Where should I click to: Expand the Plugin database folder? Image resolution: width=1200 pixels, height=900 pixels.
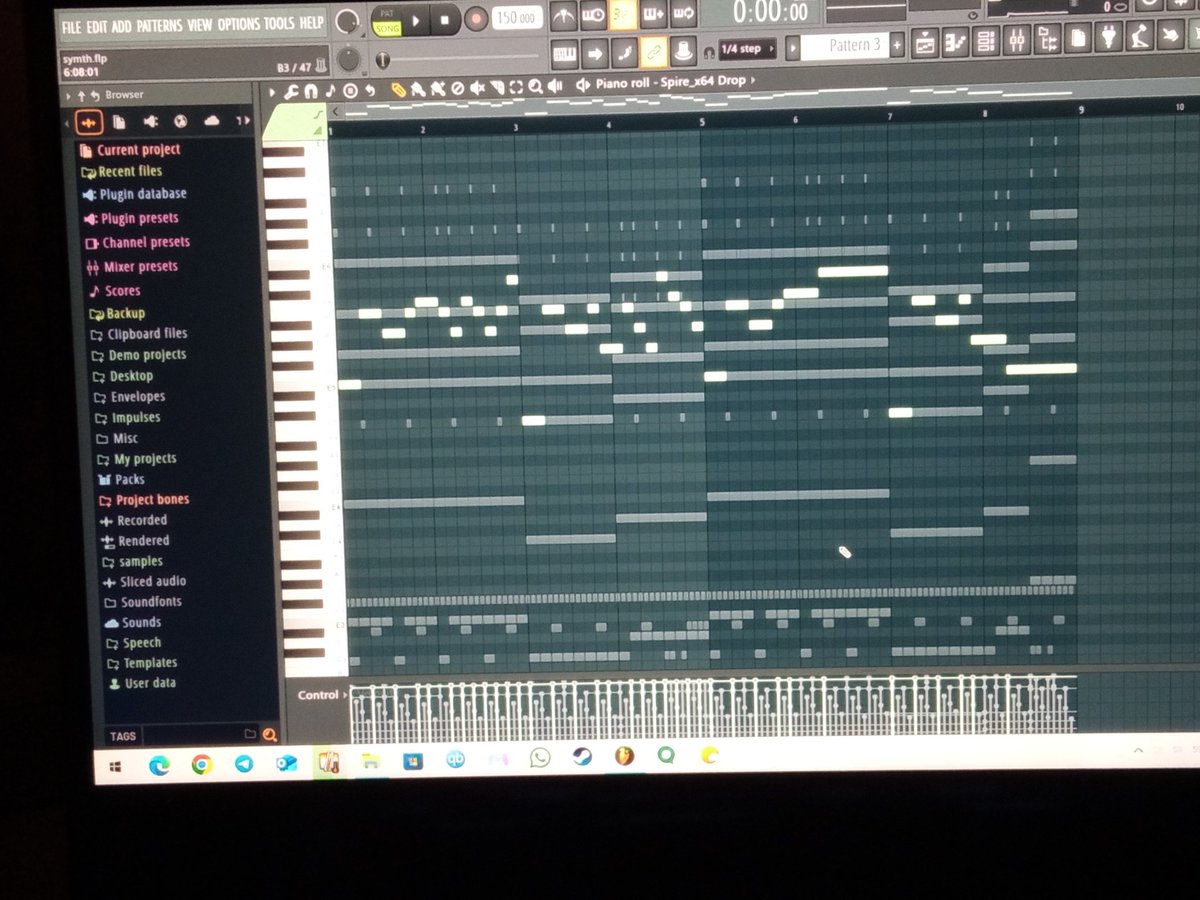tap(134, 194)
